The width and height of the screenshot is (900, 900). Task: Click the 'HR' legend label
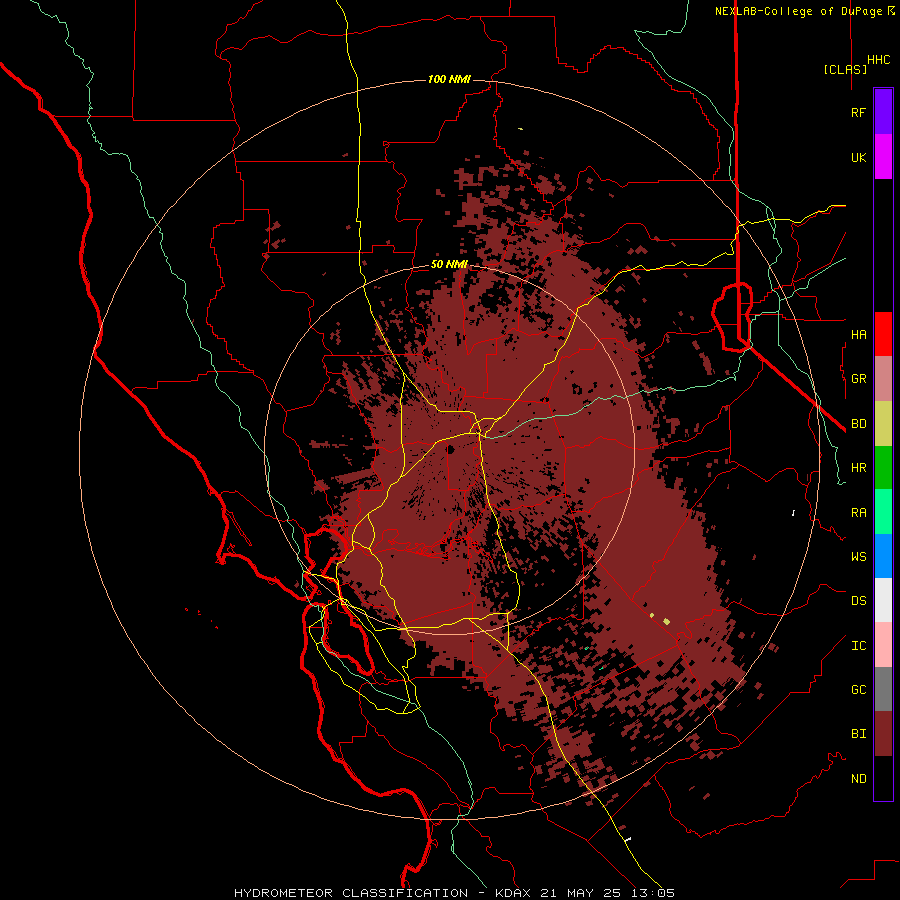pos(858,468)
